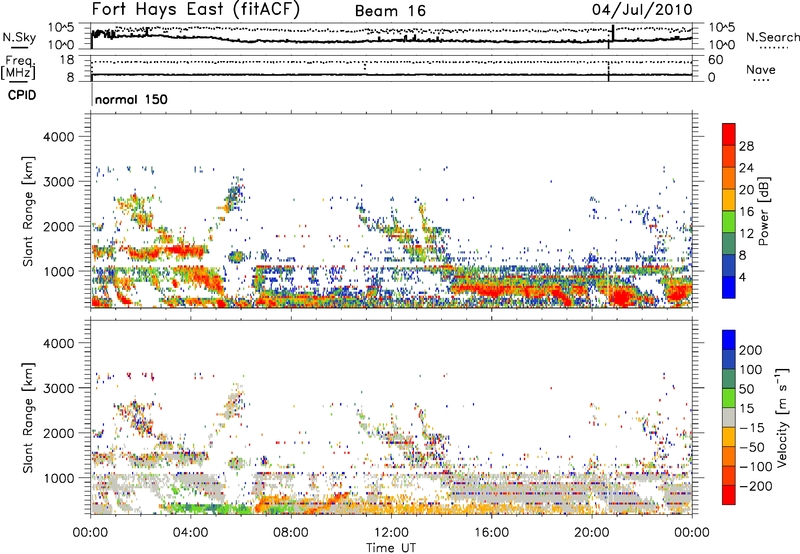800x554 pixels.
Task: Click the "-50" label on the velocity colorbar
Action: pyautogui.click(x=751, y=447)
